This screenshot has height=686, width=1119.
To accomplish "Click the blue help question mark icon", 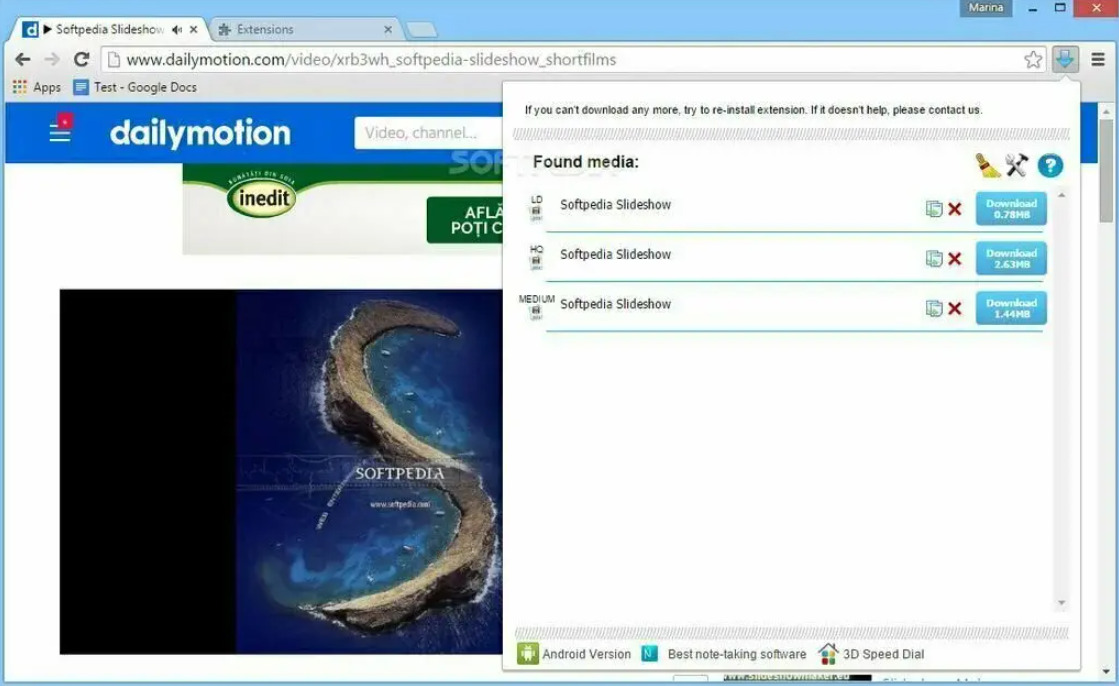I will coord(1050,166).
